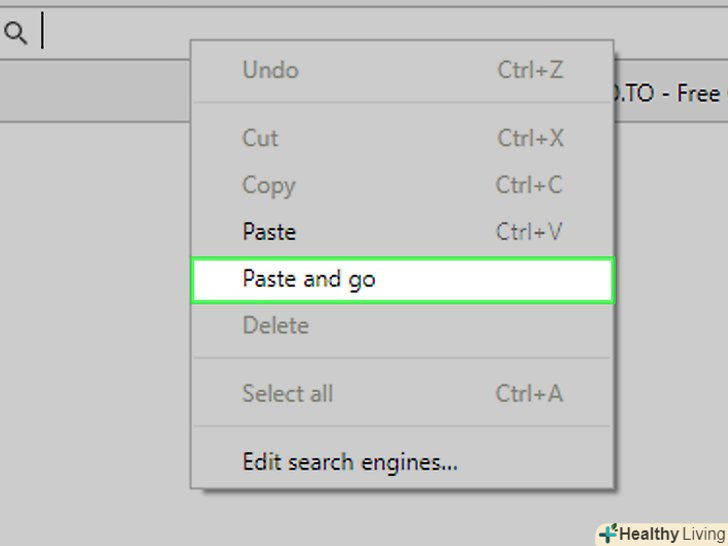
Task: Click the search magnifier icon
Action: (15, 34)
